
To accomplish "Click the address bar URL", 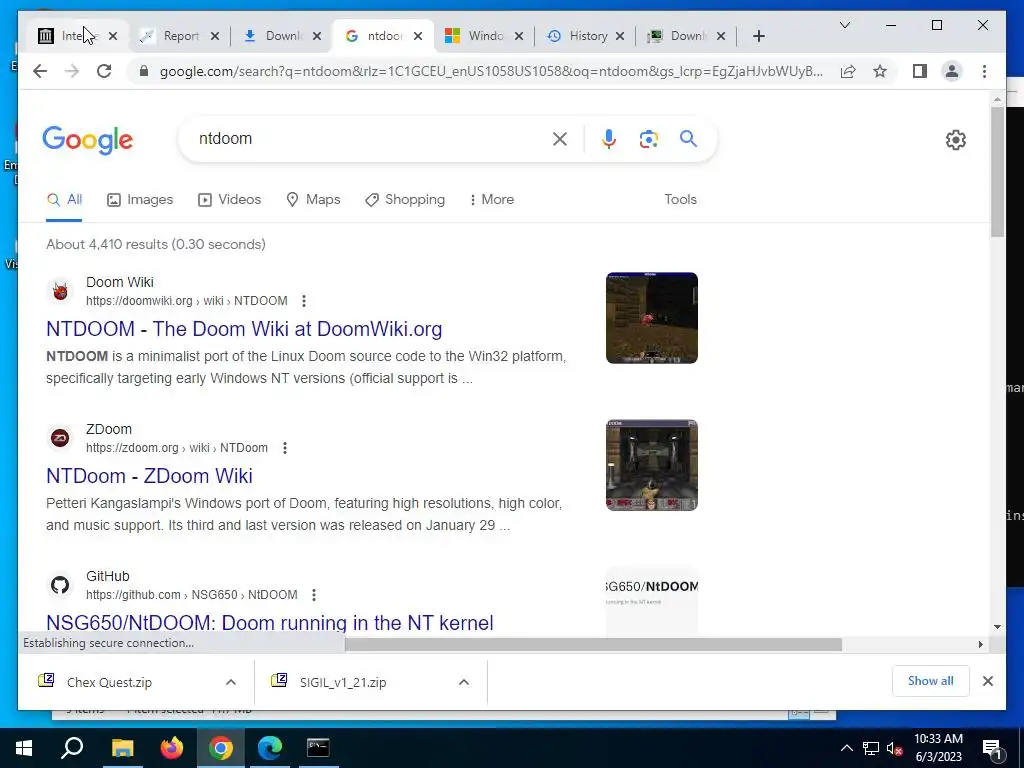I will [491, 71].
